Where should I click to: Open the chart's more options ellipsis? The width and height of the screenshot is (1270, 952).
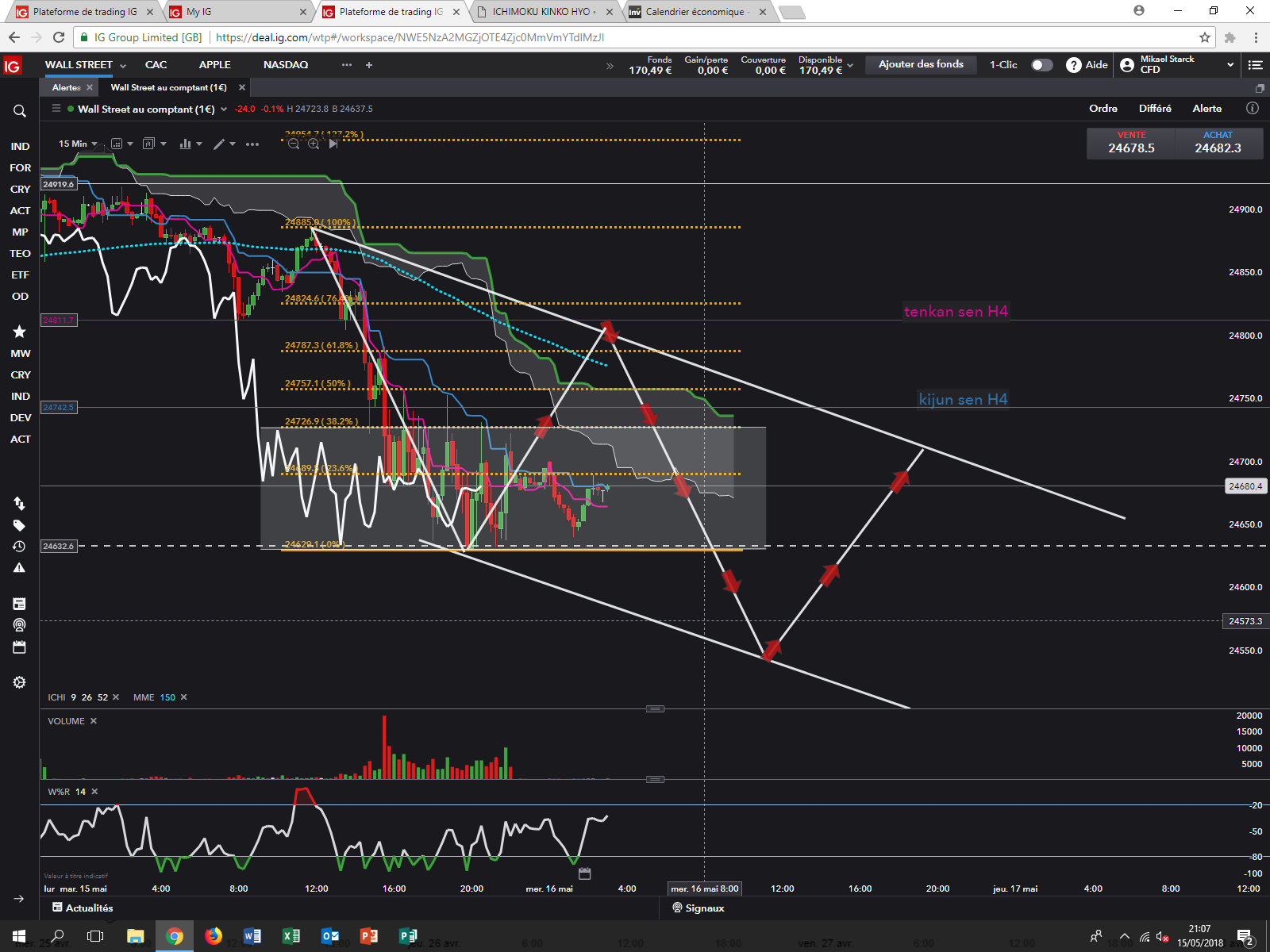252,144
